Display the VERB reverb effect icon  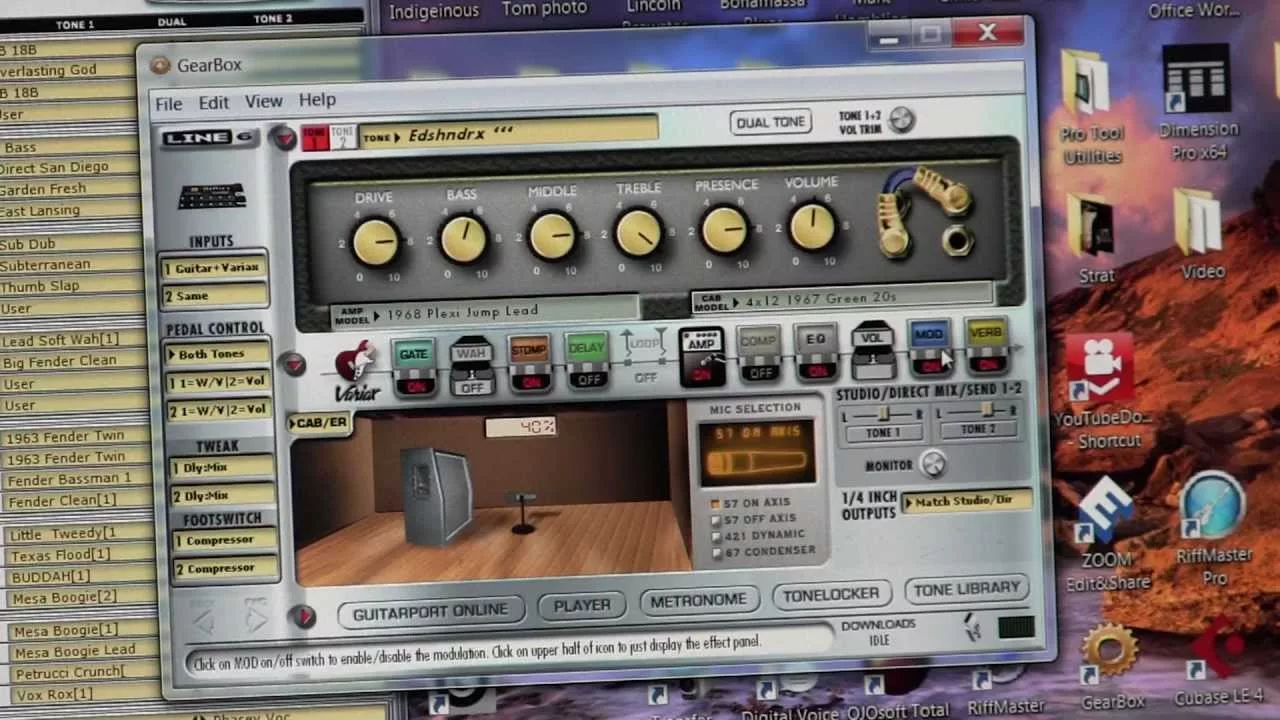click(986, 333)
